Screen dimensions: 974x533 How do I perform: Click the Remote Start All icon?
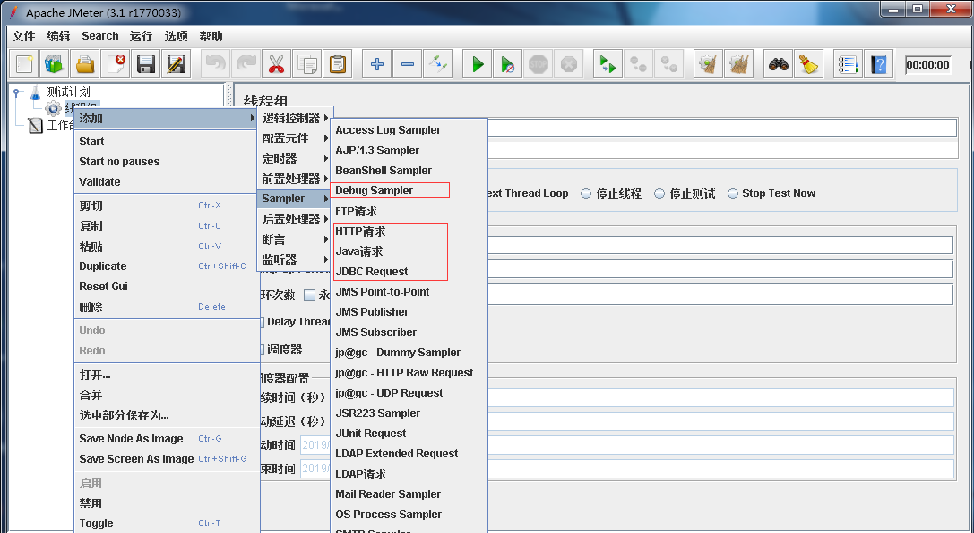pyautogui.click(x=607, y=64)
